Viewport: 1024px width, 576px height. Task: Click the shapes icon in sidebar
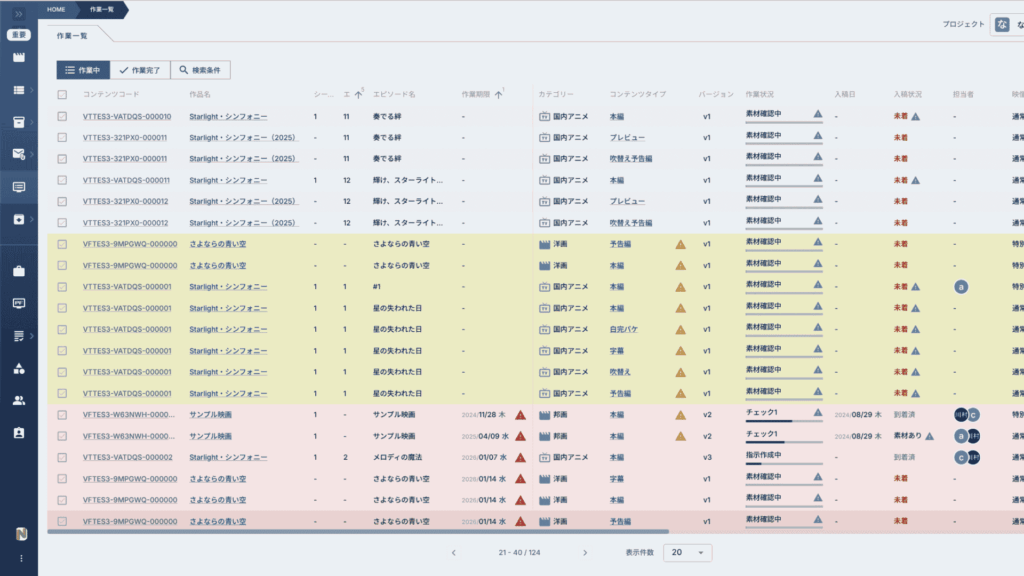(x=19, y=368)
